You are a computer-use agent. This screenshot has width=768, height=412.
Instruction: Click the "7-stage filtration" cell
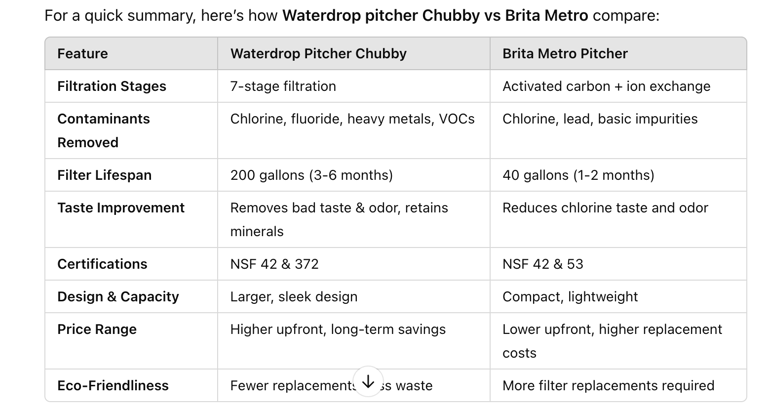[283, 86]
